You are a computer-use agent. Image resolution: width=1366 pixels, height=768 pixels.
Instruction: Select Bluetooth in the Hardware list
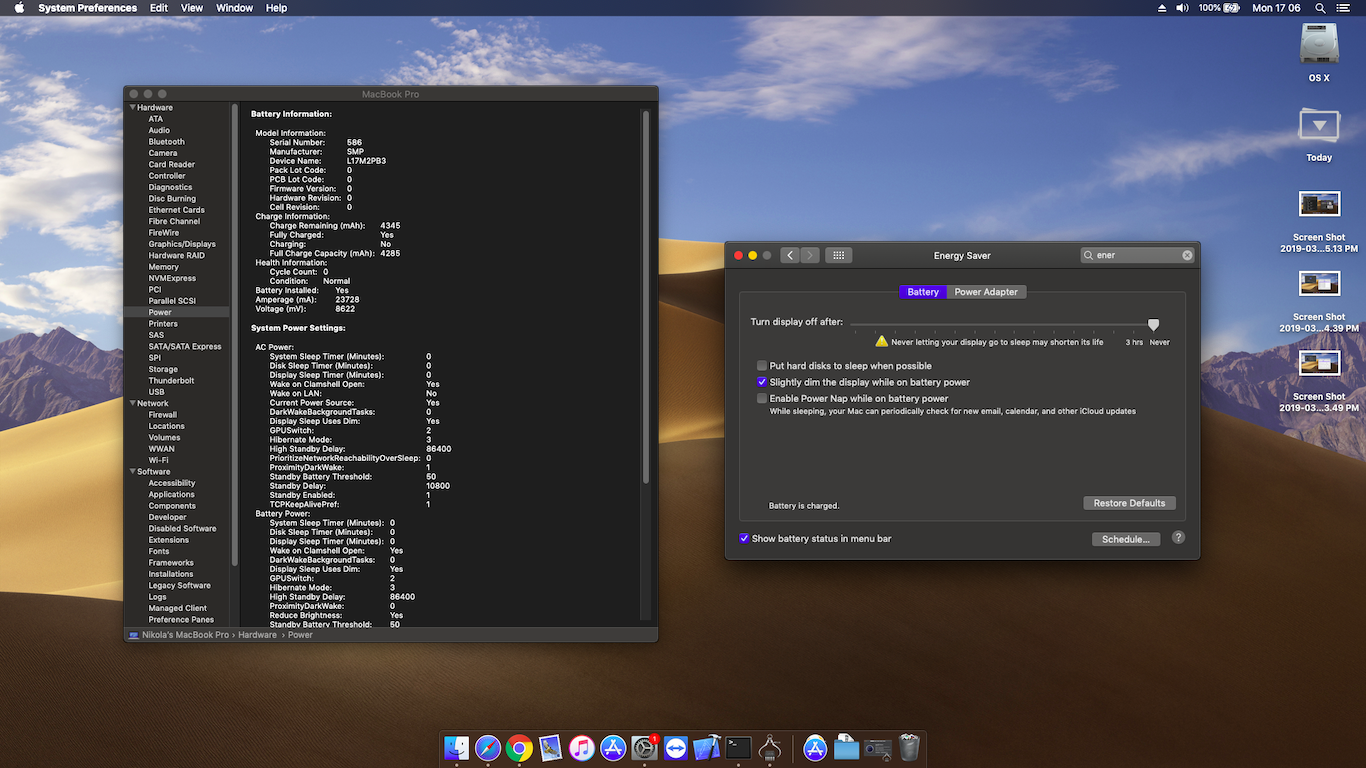point(167,142)
